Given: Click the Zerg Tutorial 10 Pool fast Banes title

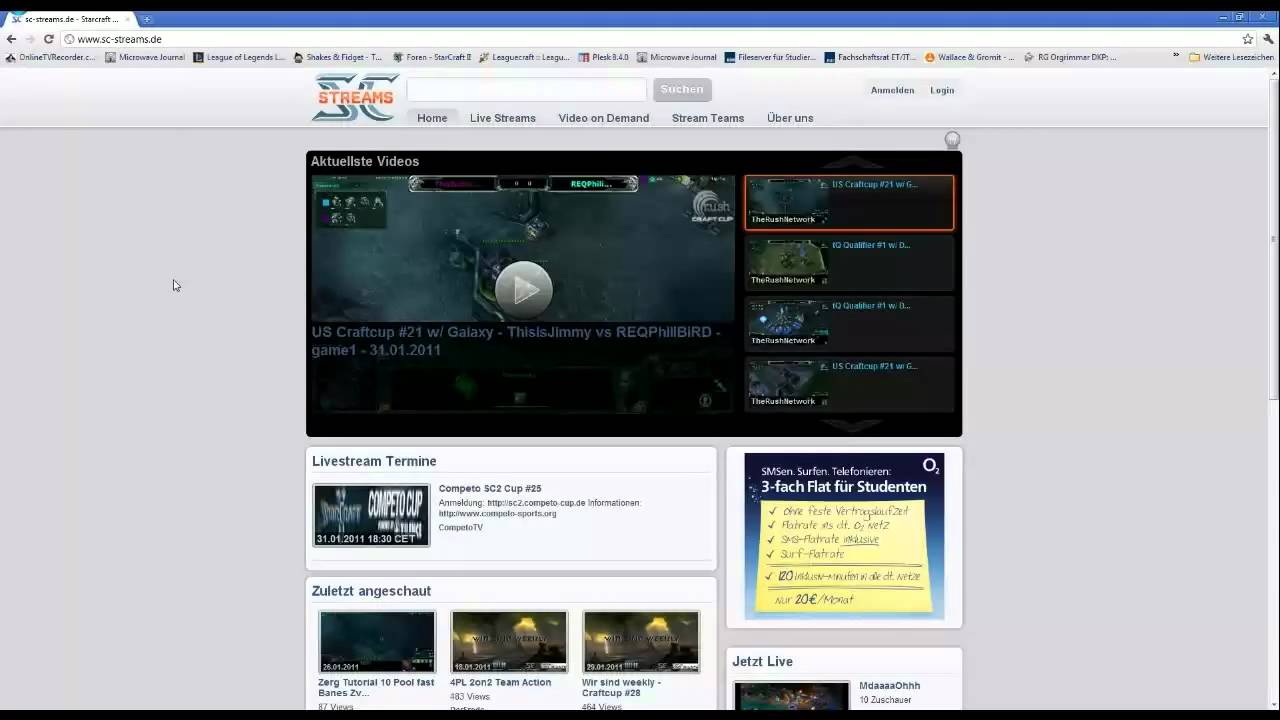Looking at the screenshot, I should click(x=376, y=687).
